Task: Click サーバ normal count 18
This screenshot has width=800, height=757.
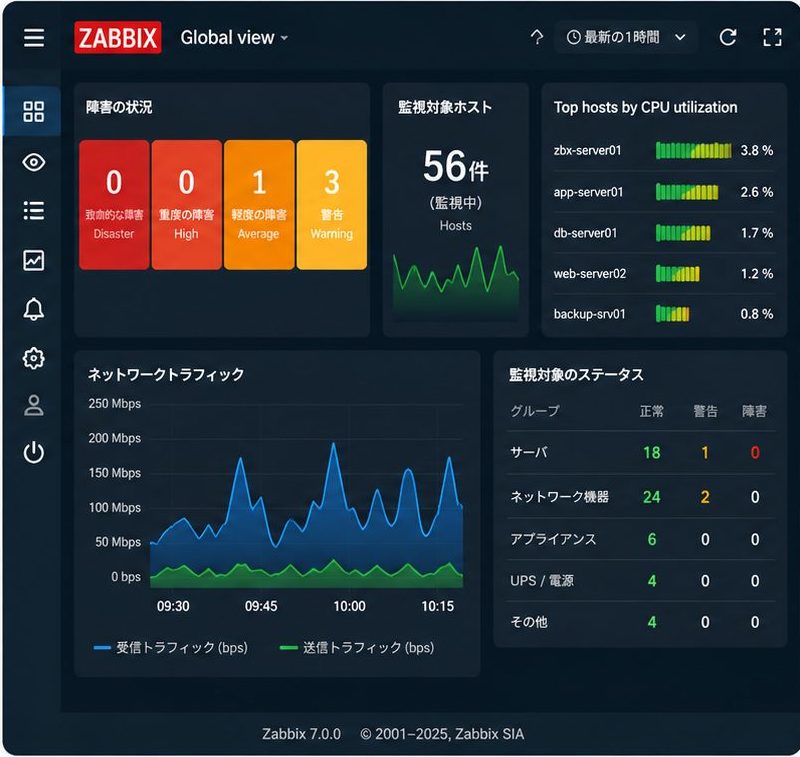Action: [x=652, y=452]
